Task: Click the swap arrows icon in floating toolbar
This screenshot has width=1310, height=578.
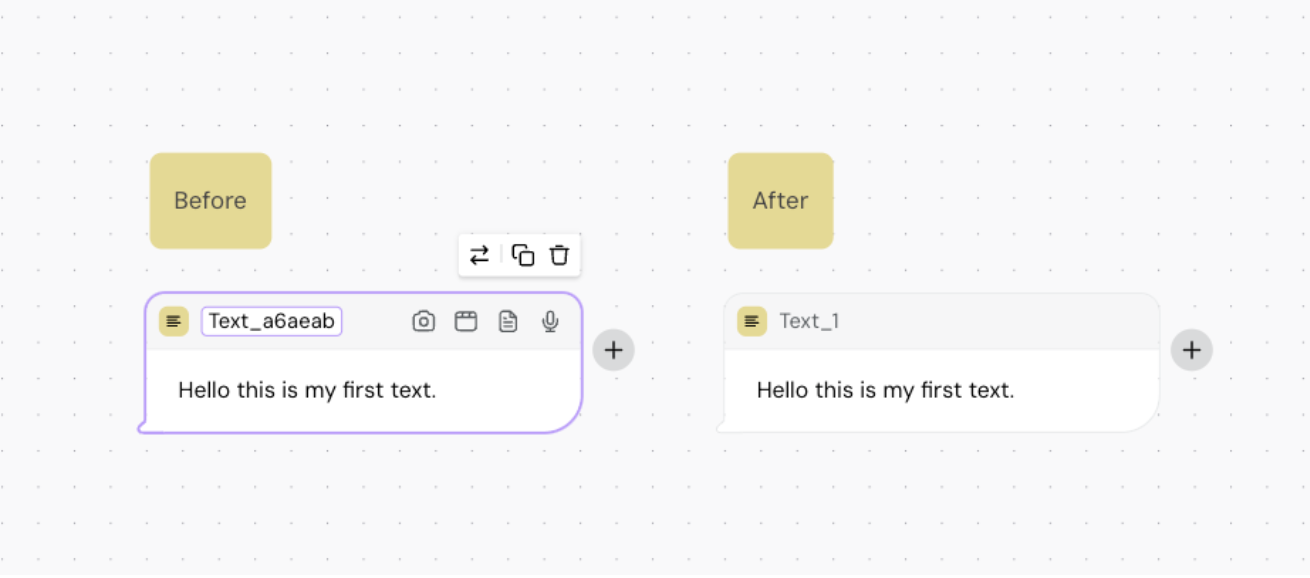Action: (480, 255)
